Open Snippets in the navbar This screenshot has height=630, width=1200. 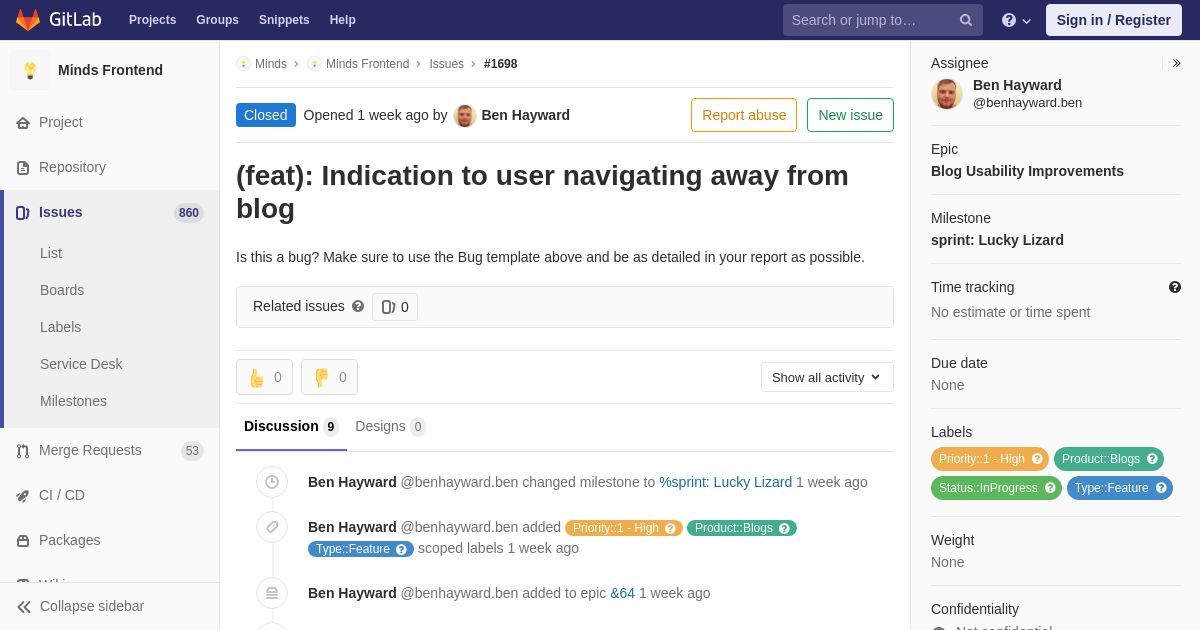[x=284, y=20]
